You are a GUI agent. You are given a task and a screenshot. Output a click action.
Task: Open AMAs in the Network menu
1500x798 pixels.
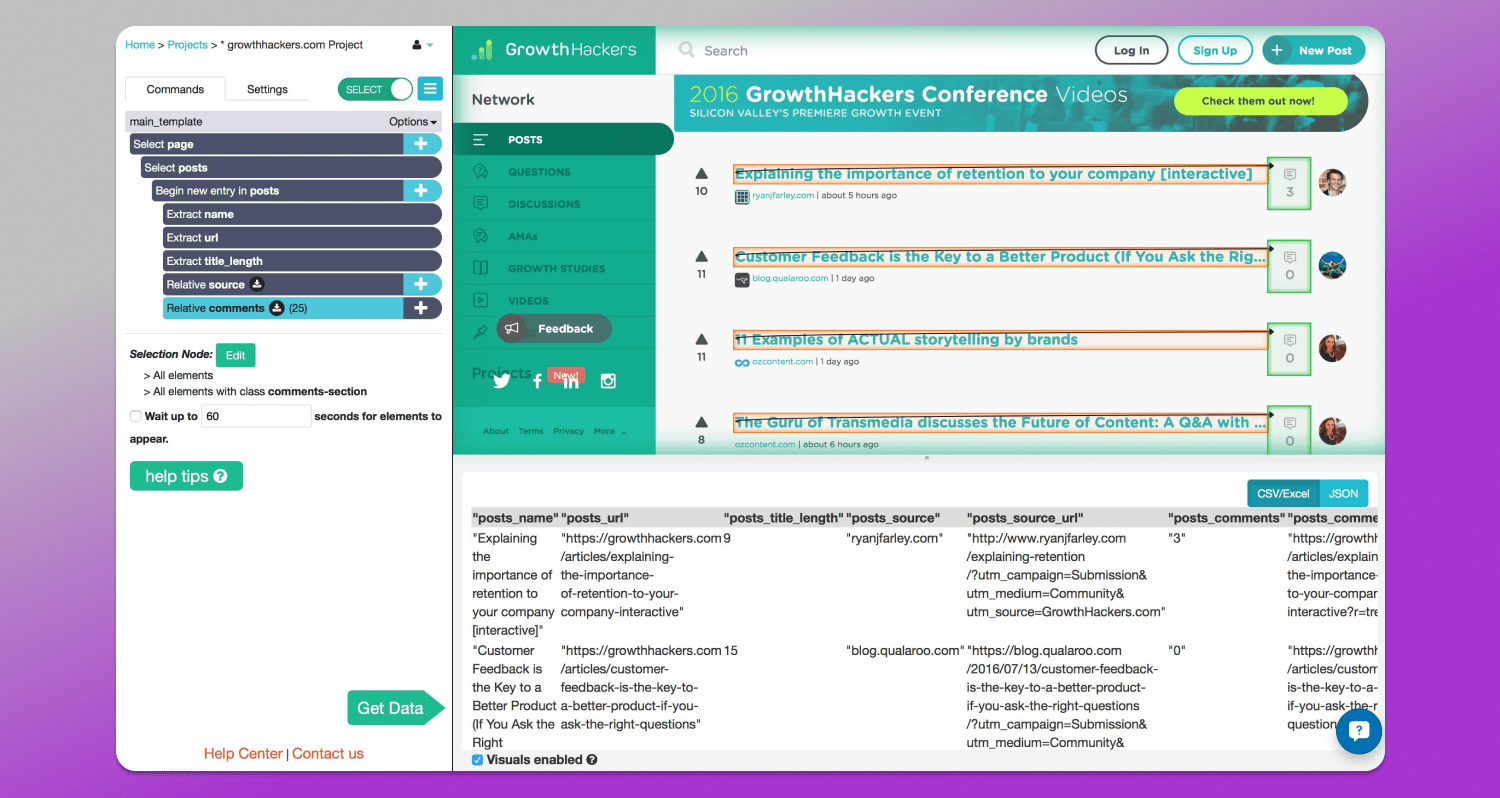tap(554, 236)
